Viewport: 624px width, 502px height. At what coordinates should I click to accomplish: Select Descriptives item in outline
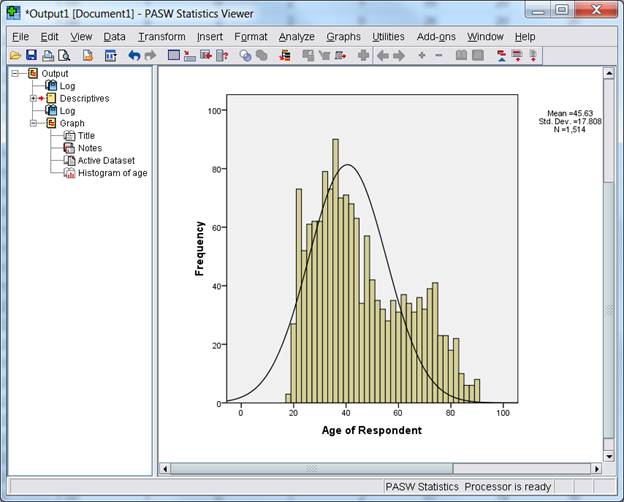coord(84,98)
